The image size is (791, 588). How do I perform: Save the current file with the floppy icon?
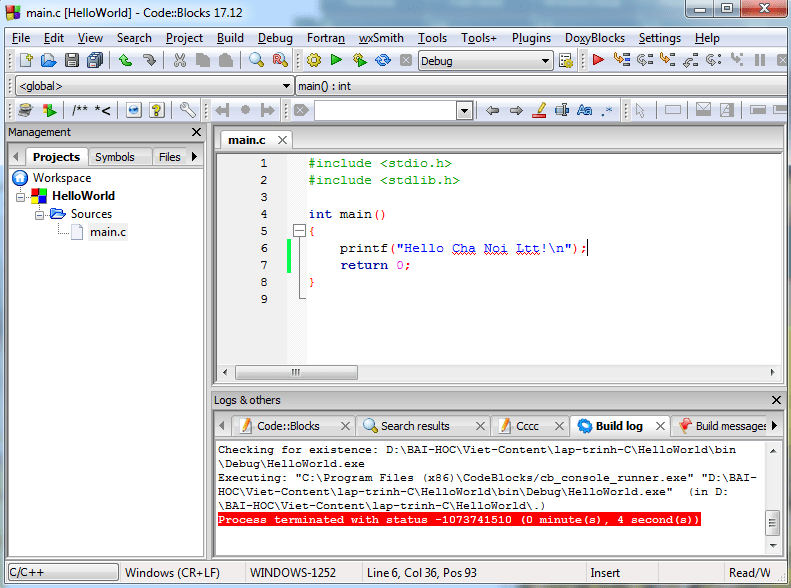click(x=72, y=61)
